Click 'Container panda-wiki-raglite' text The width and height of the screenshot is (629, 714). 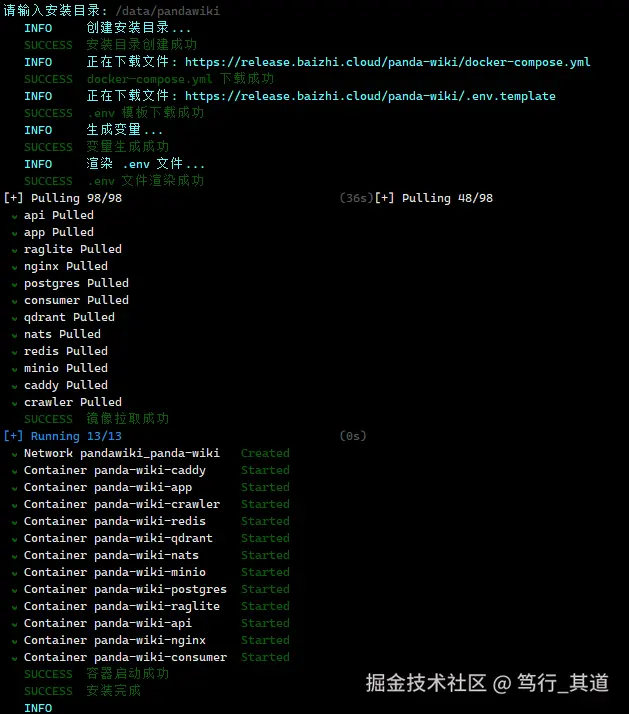(x=122, y=606)
